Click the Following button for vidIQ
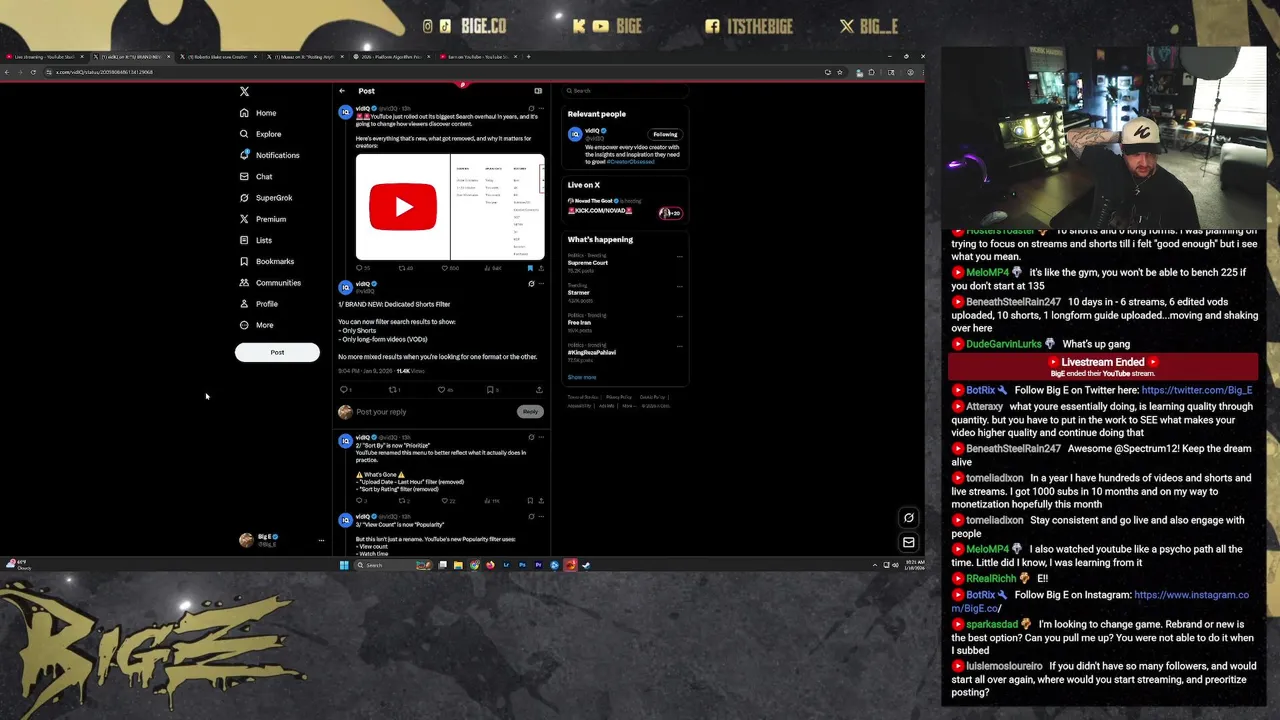This screenshot has height=720, width=1280. coord(665,134)
